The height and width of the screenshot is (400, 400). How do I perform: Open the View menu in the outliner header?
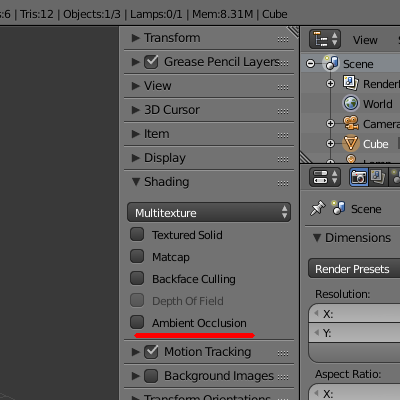coord(365,40)
